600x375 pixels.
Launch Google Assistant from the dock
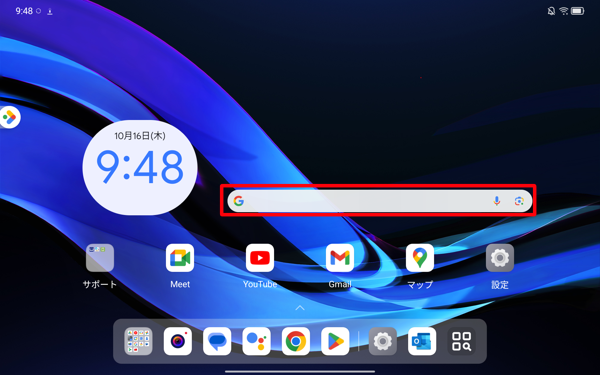click(x=256, y=341)
